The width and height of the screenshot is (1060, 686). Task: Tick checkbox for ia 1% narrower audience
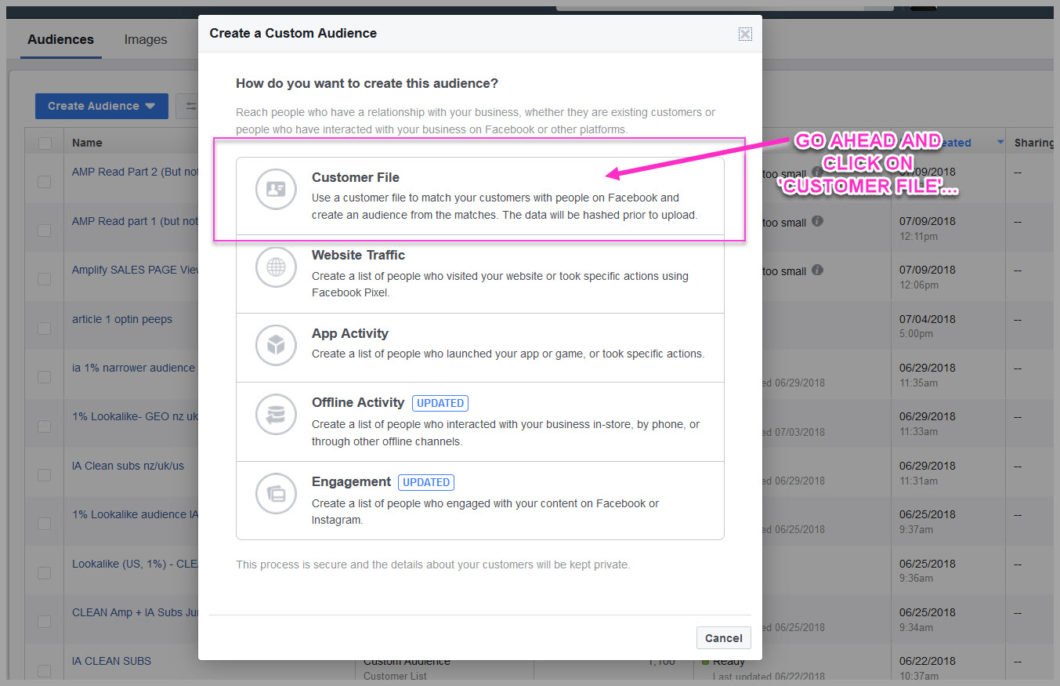point(45,377)
